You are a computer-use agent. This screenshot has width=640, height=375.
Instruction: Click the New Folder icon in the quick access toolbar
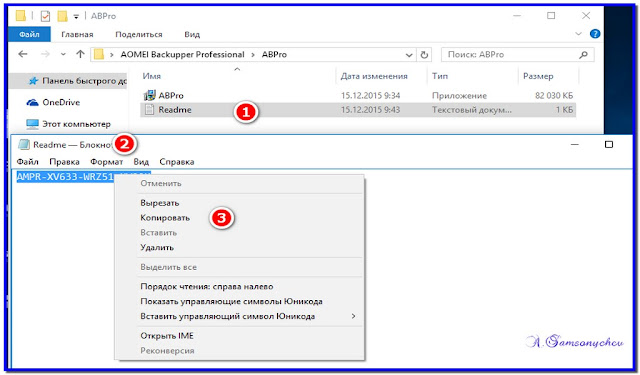(62, 16)
